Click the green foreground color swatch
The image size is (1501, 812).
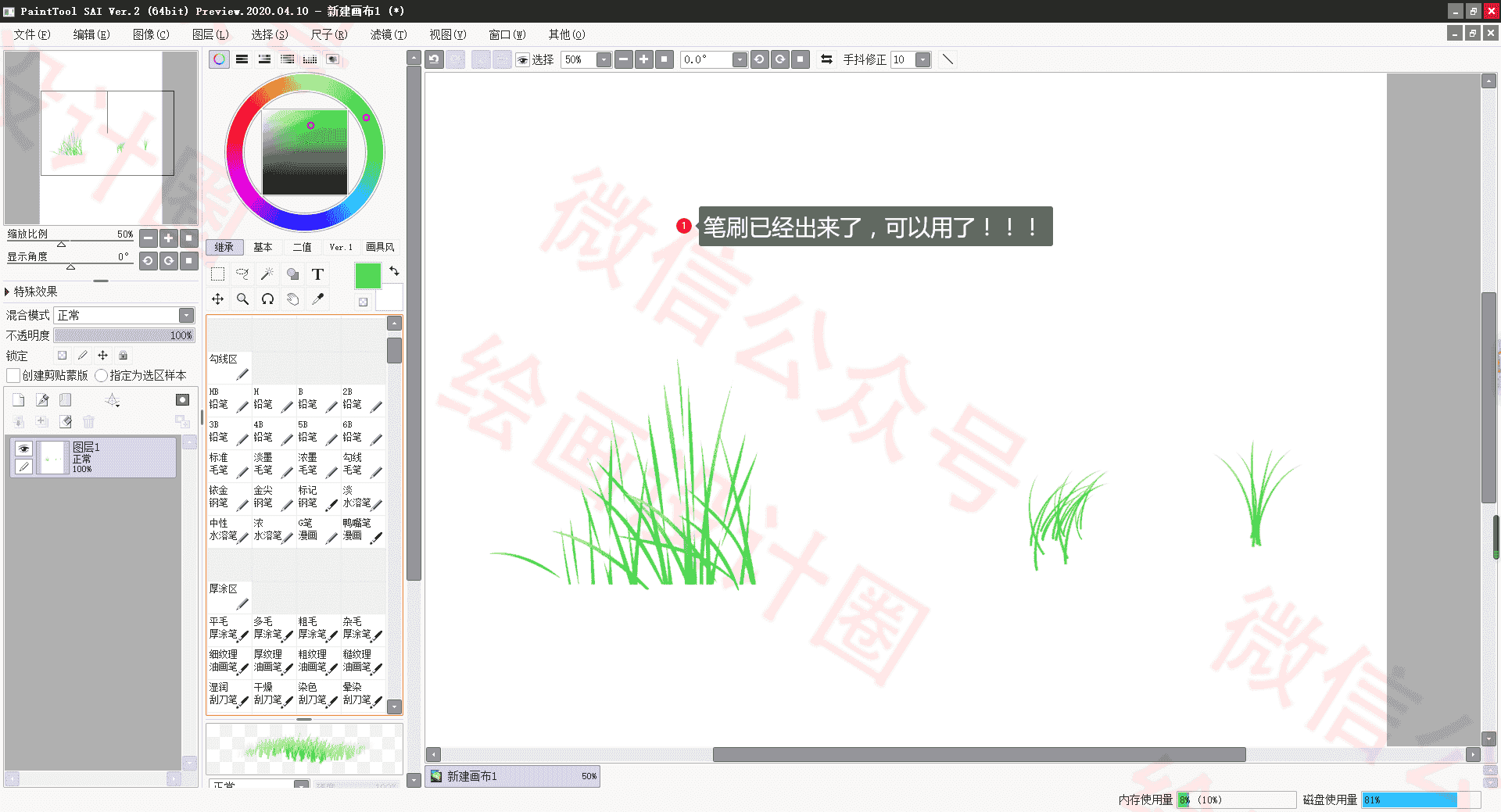368,276
